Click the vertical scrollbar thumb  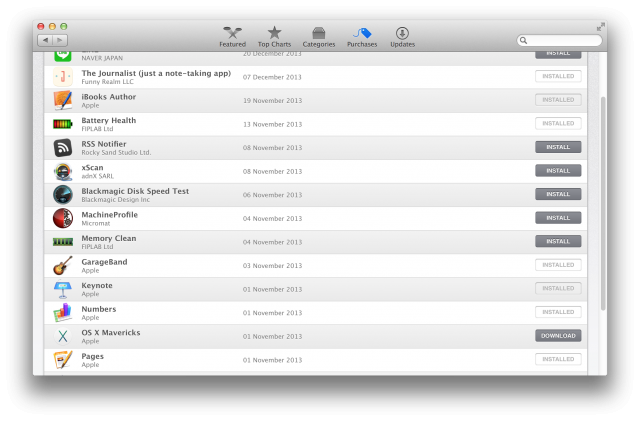[x=603, y=204]
